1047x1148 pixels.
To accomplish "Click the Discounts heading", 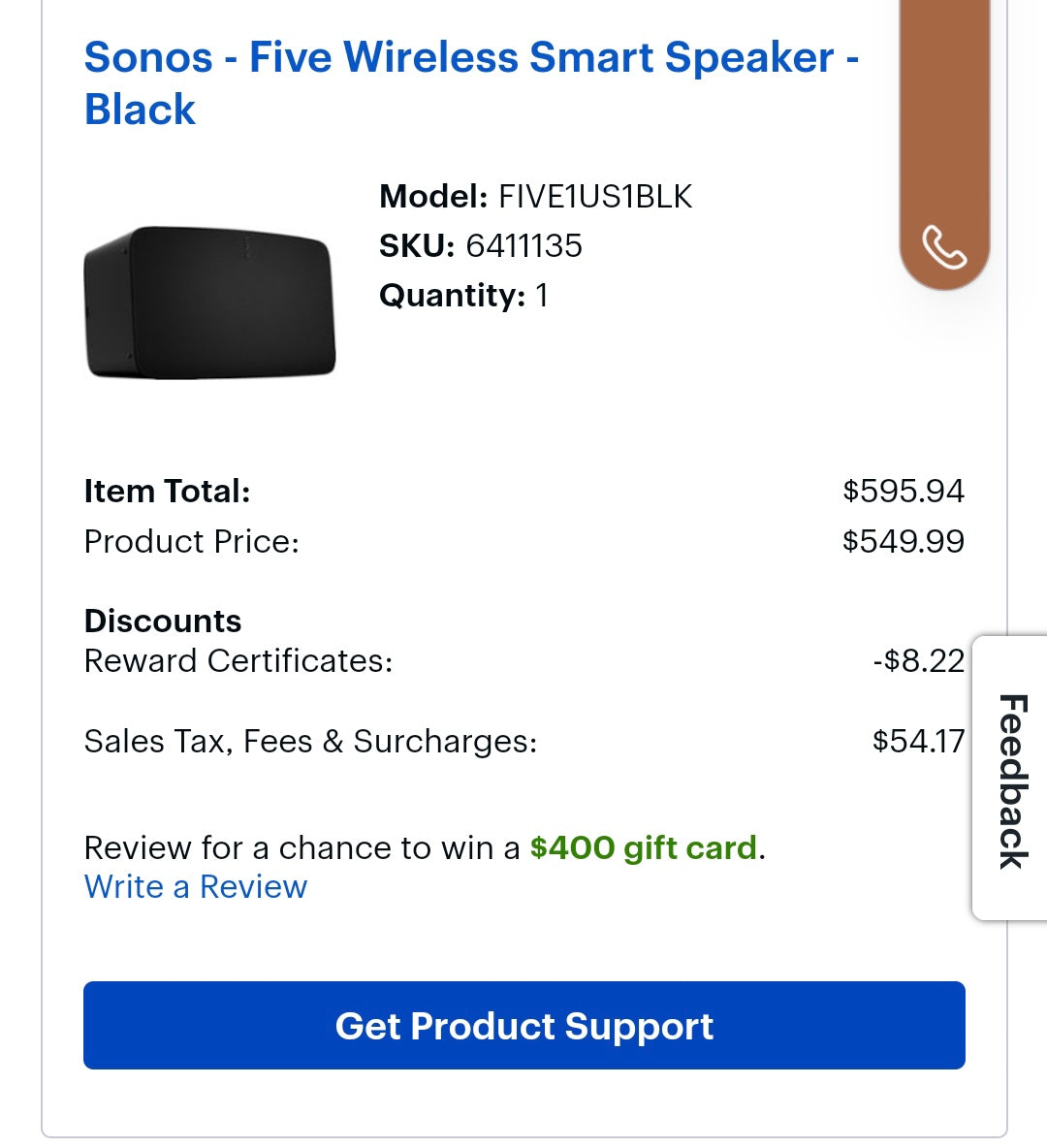I will click(x=163, y=621).
